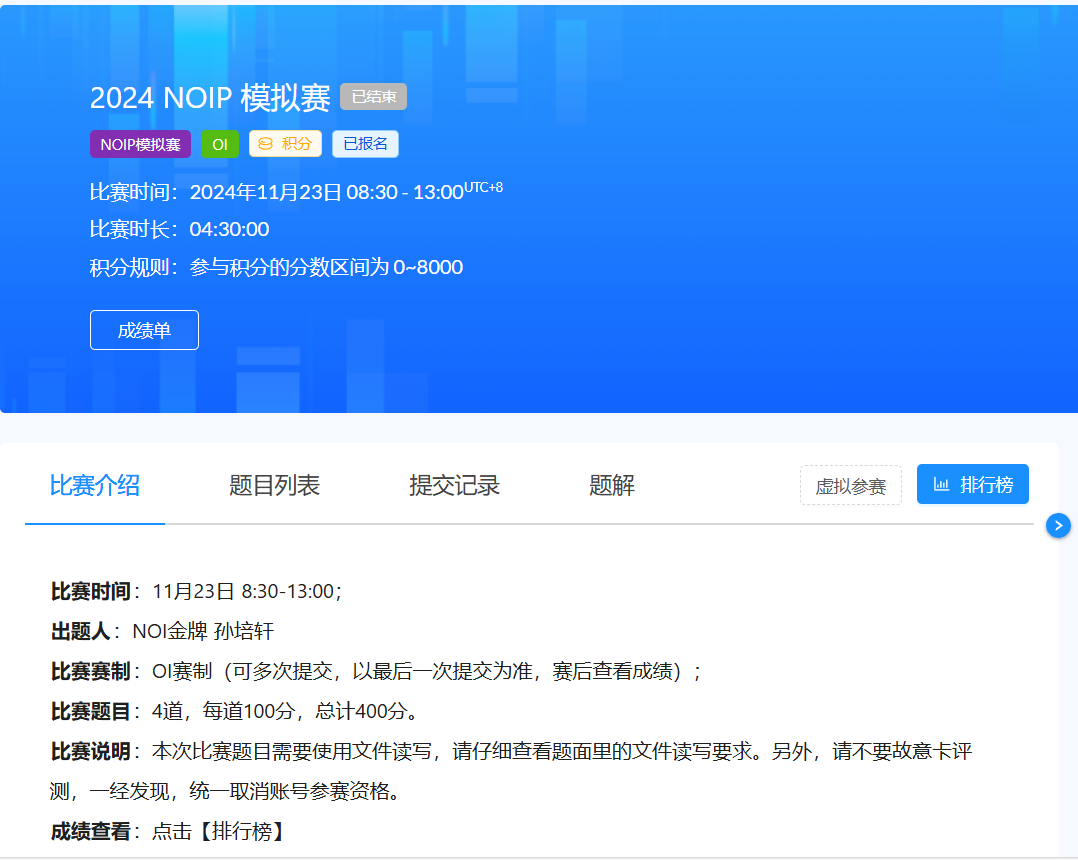Open the 题目列表 tab
The image size is (1078, 860).
[x=274, y=486]
